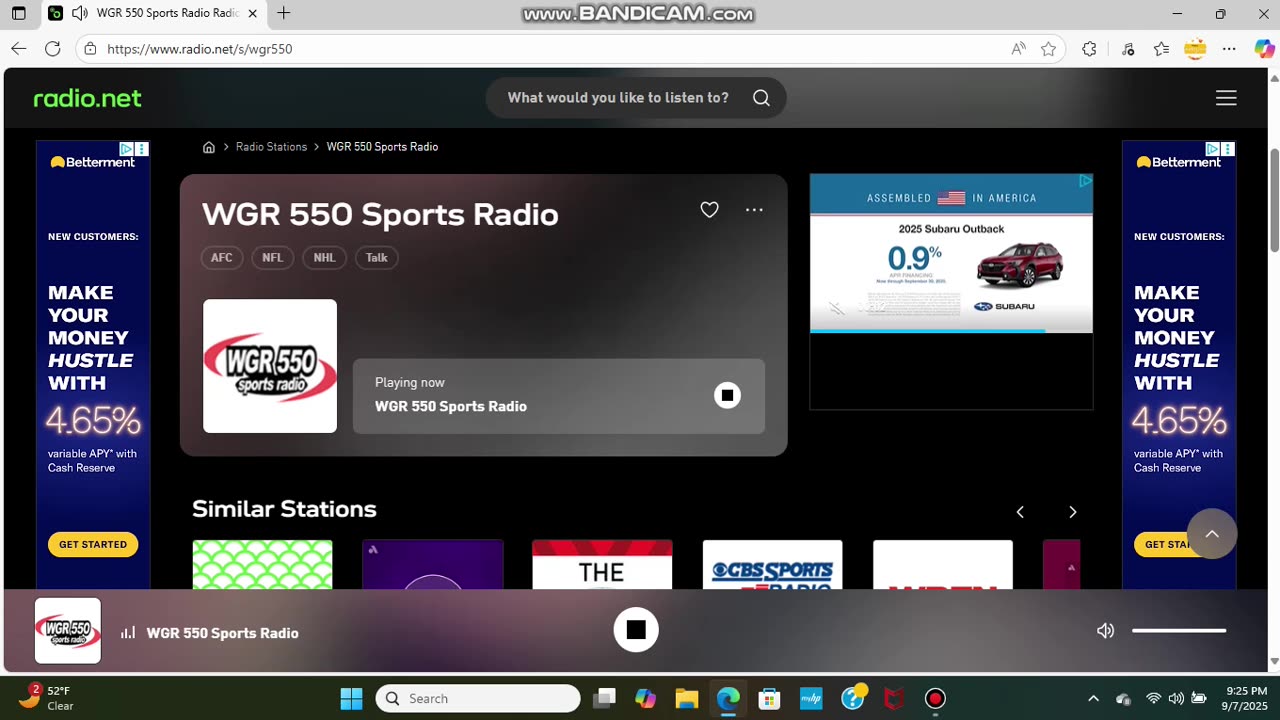Screen dimensions: 1280x720
Task: Show next similar stations
Action: click(x=1072, y=512)
